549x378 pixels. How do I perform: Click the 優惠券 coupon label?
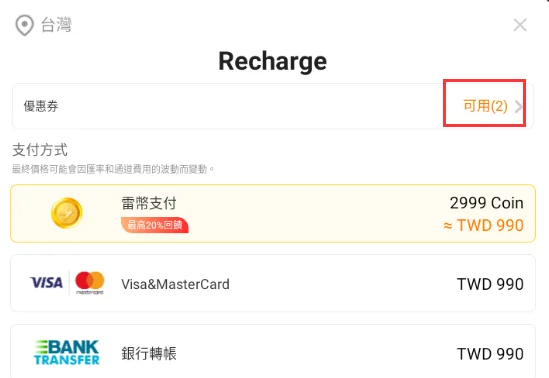pyautogui.click(x=41, y=106)
